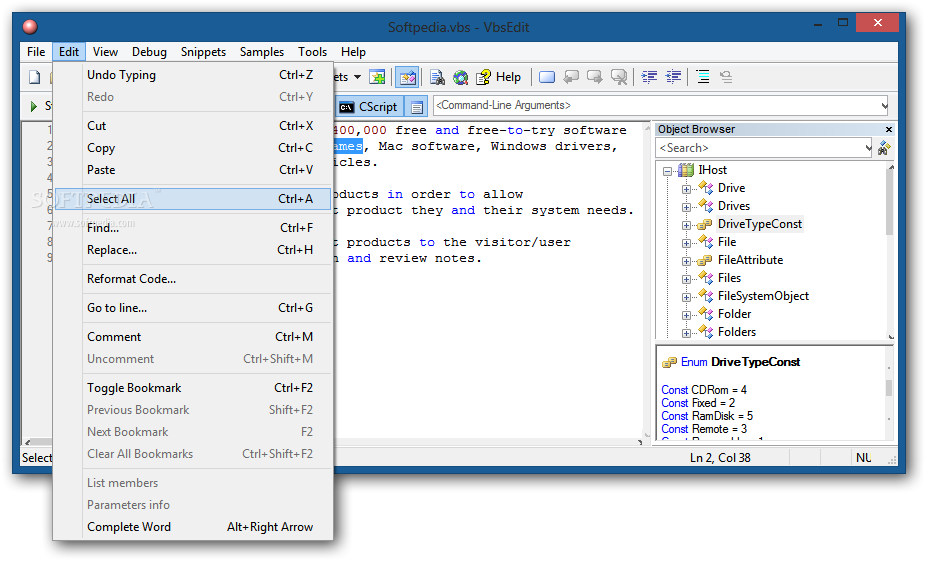Choose Undo Typing from Edit menu

tap(193, 75)
